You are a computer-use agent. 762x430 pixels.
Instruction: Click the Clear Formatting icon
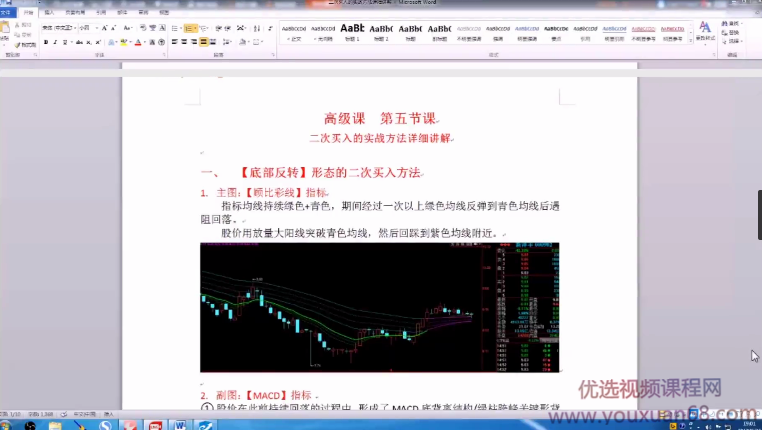coord(143,28)
